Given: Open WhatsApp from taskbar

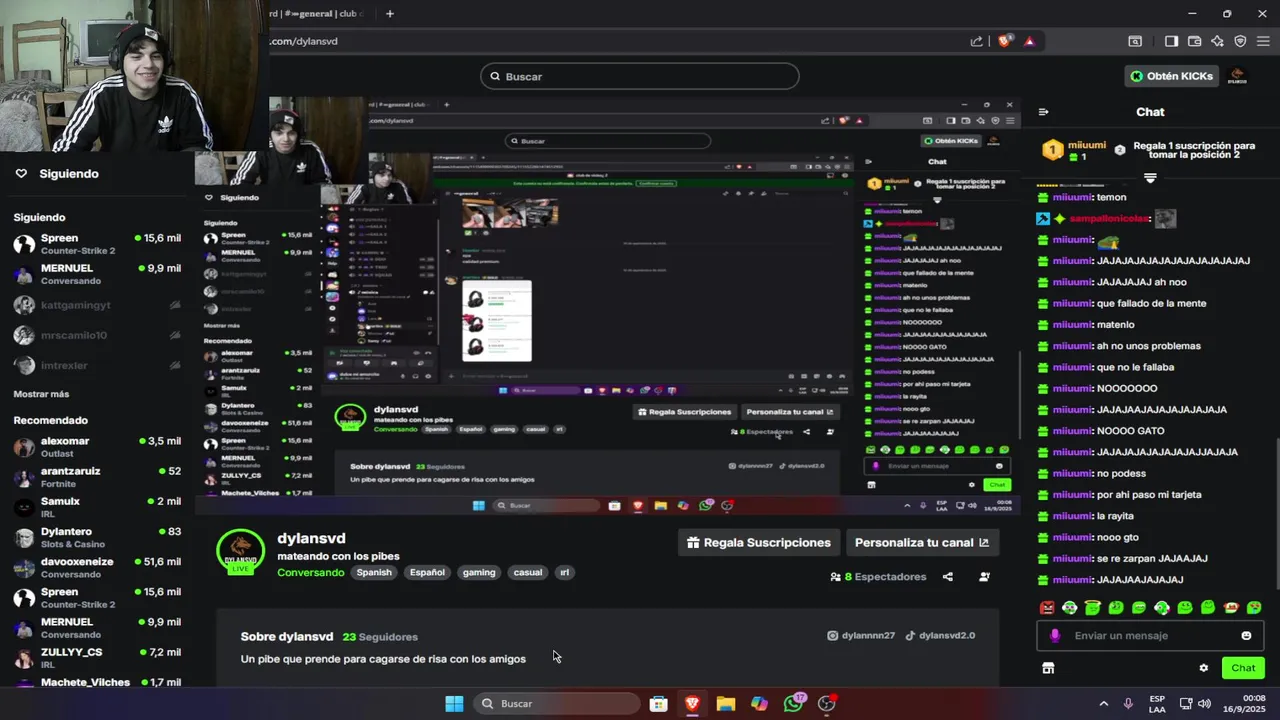Looking at the screenshot, I should (793, 704).
